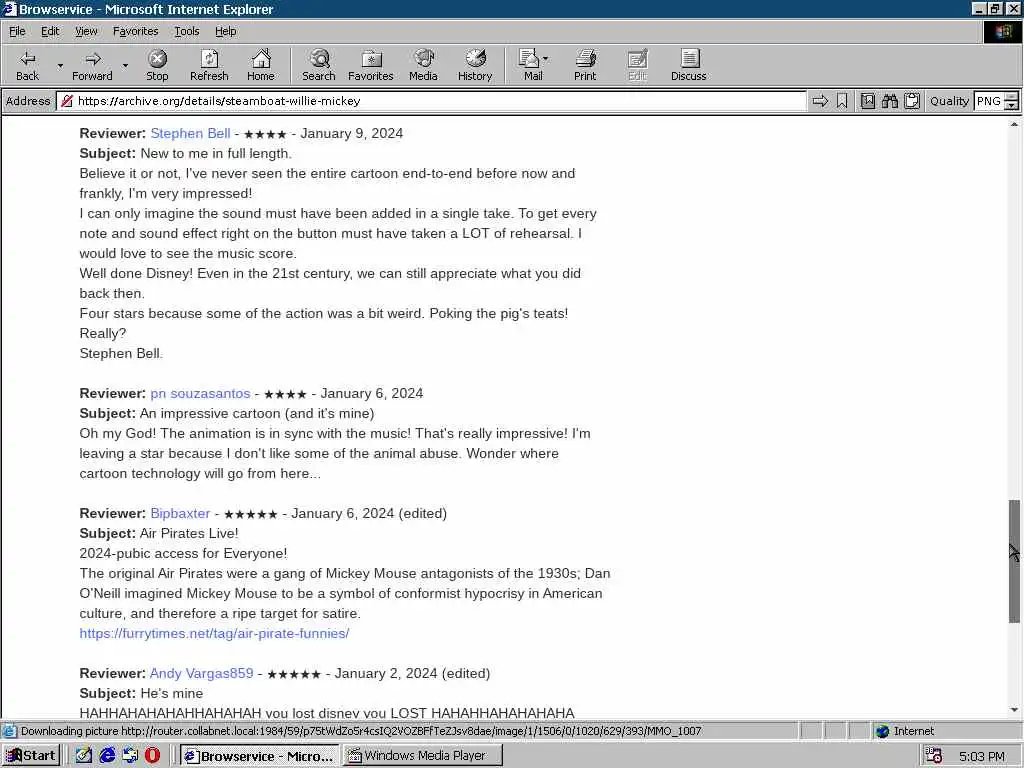Switch to the Windows Media Player taskbar button

(x=423, y=756)
